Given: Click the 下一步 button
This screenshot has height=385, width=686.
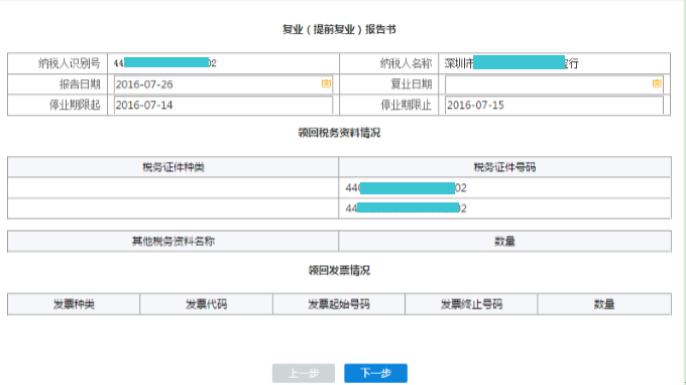Looking at the screenshot, I should coord(376,373).
